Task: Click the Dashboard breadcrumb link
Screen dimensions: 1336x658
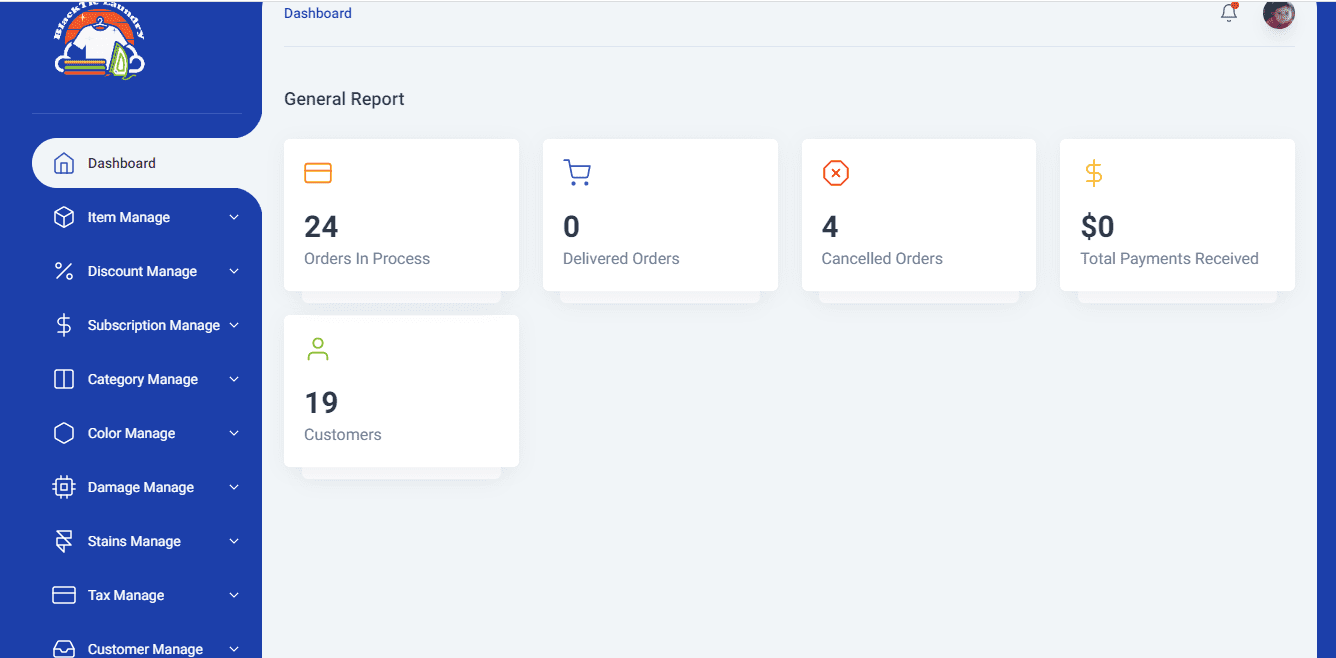Action: 318,14
